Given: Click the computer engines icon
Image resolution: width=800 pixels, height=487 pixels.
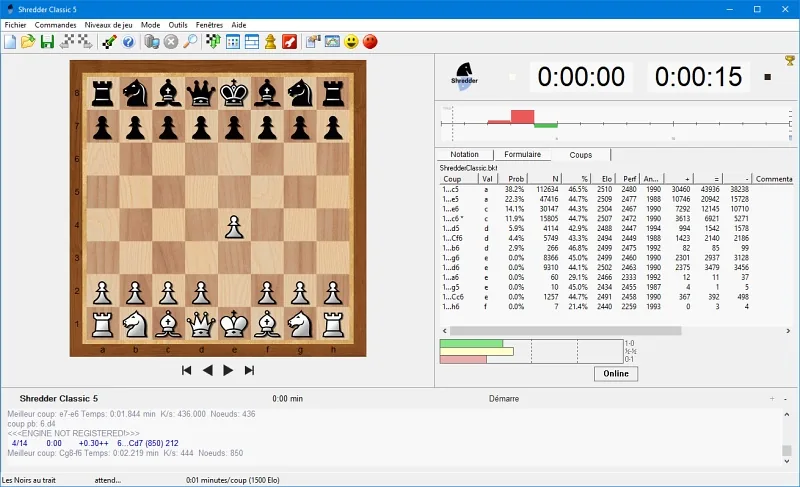Looking at the screenshot, I should click(152, 42).
